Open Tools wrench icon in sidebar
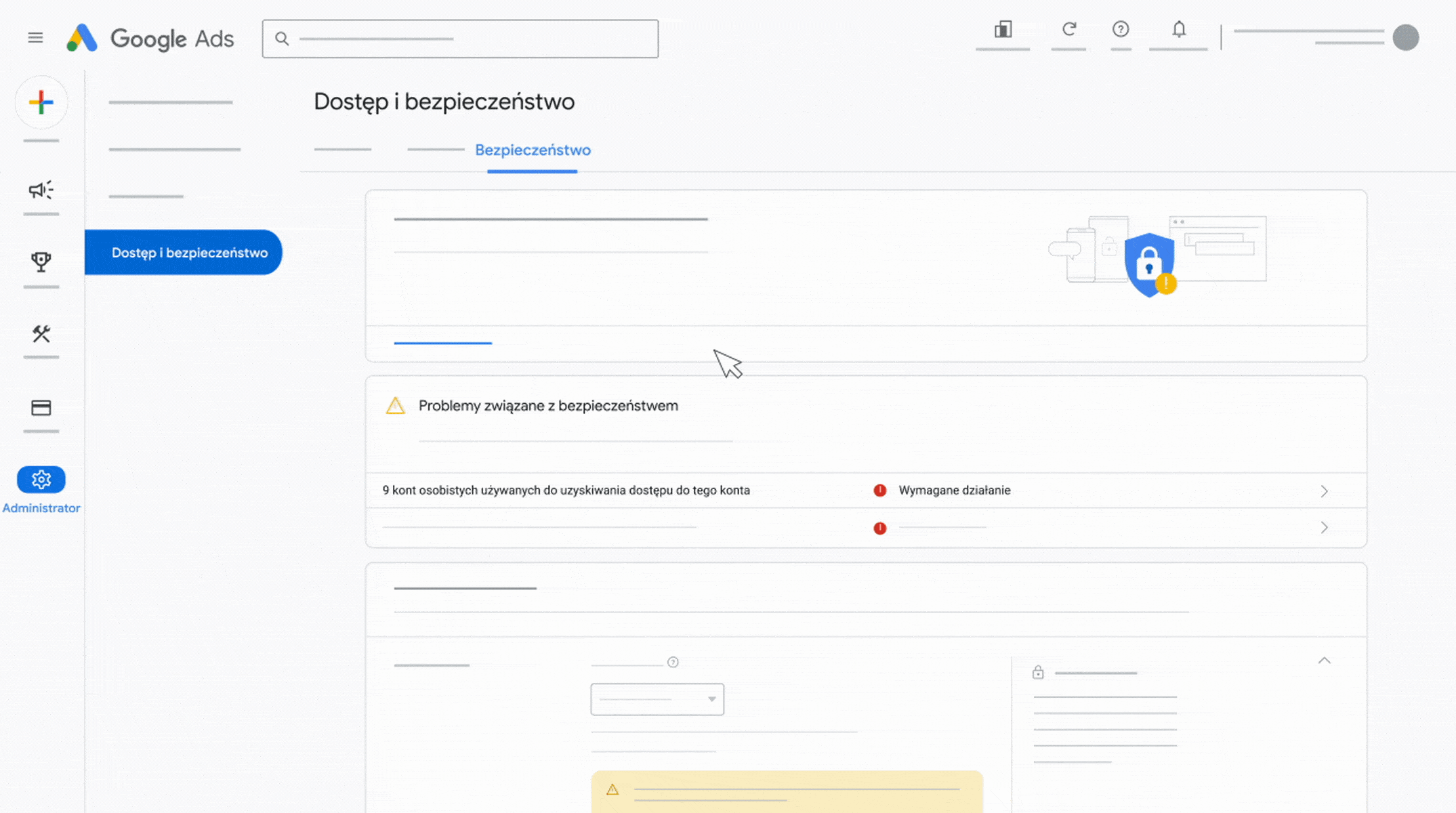The width and height of the screenshot is (1456, 813). click(41, 334)
